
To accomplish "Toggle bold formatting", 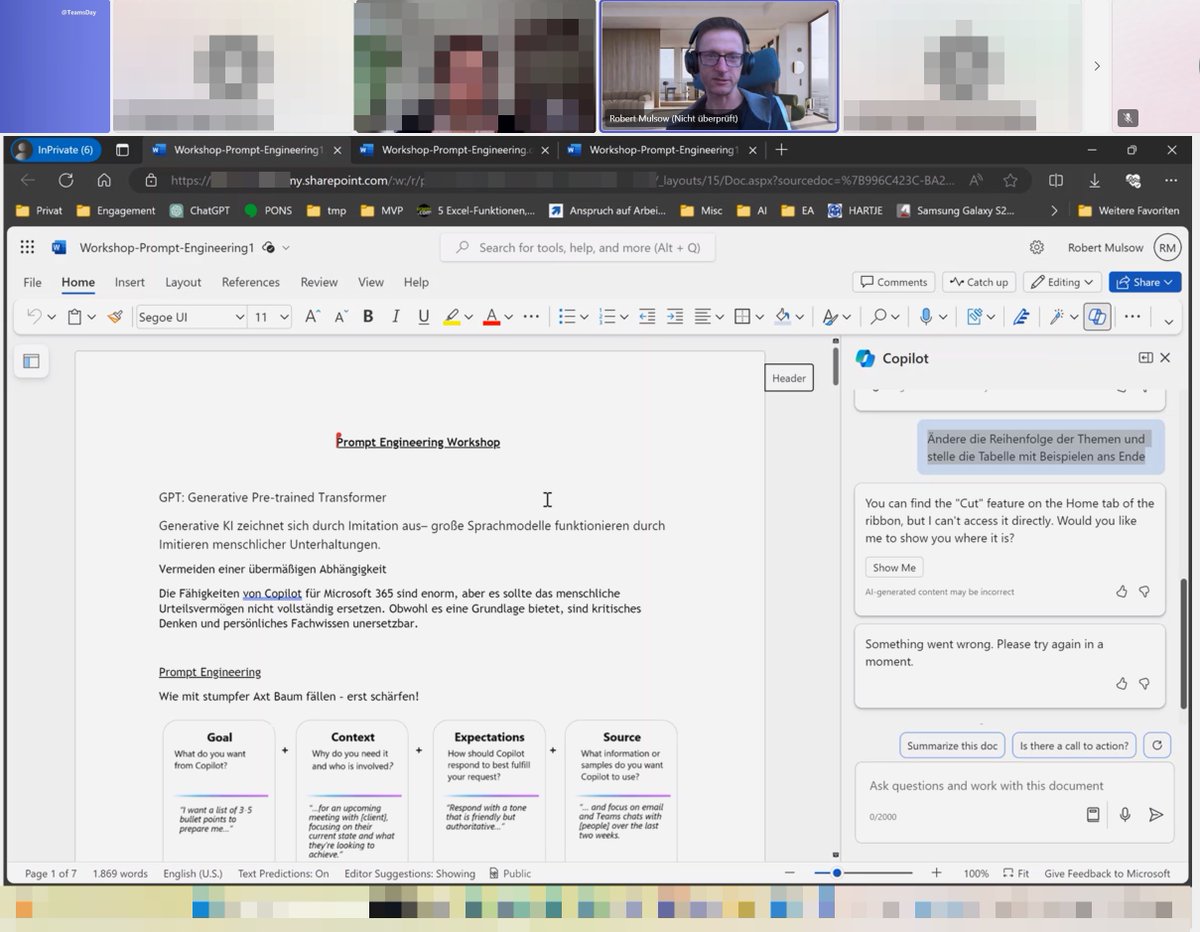I will click(x=368, y=316).
